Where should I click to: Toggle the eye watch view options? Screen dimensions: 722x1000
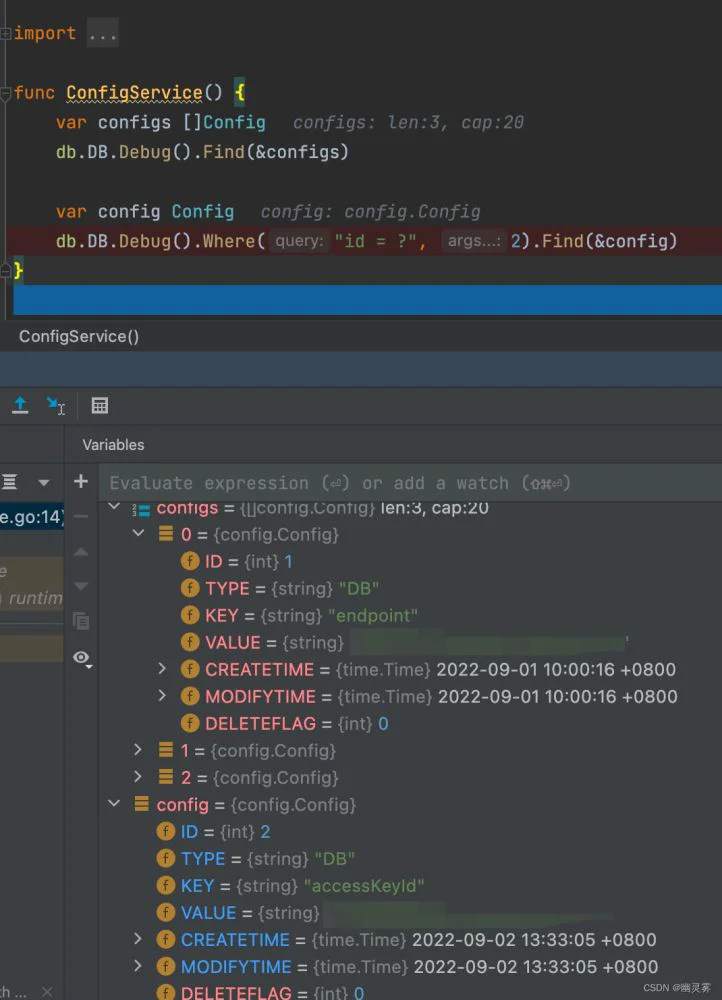pyautogui.click(x=82, y=658)
